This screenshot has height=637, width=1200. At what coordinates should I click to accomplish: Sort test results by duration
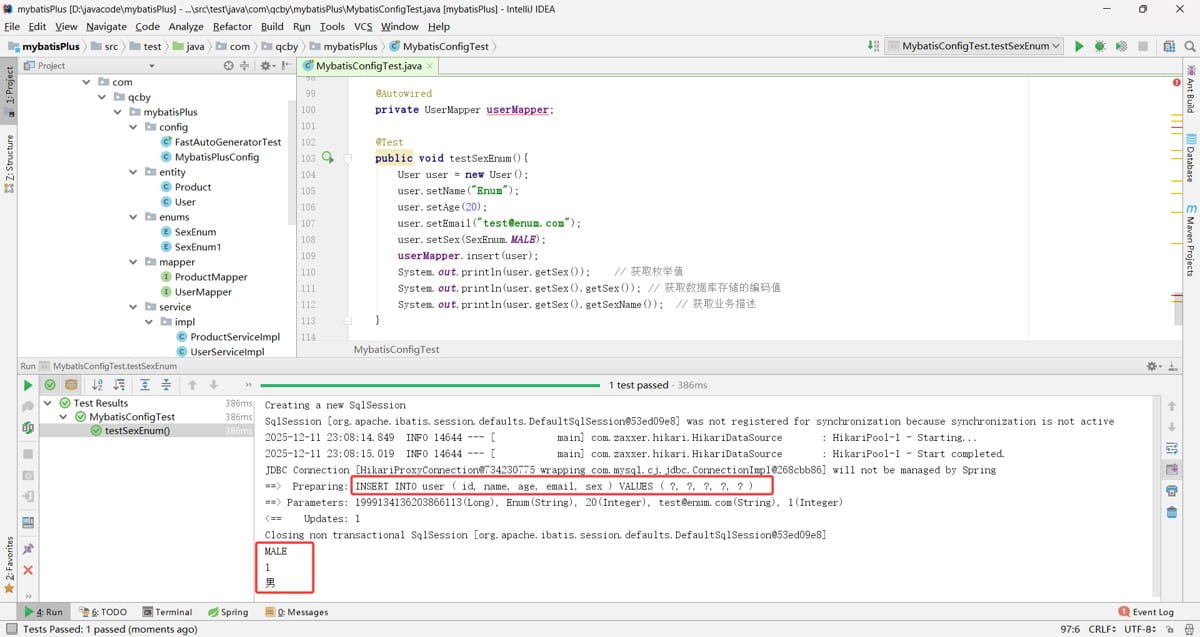coord(118,385)
